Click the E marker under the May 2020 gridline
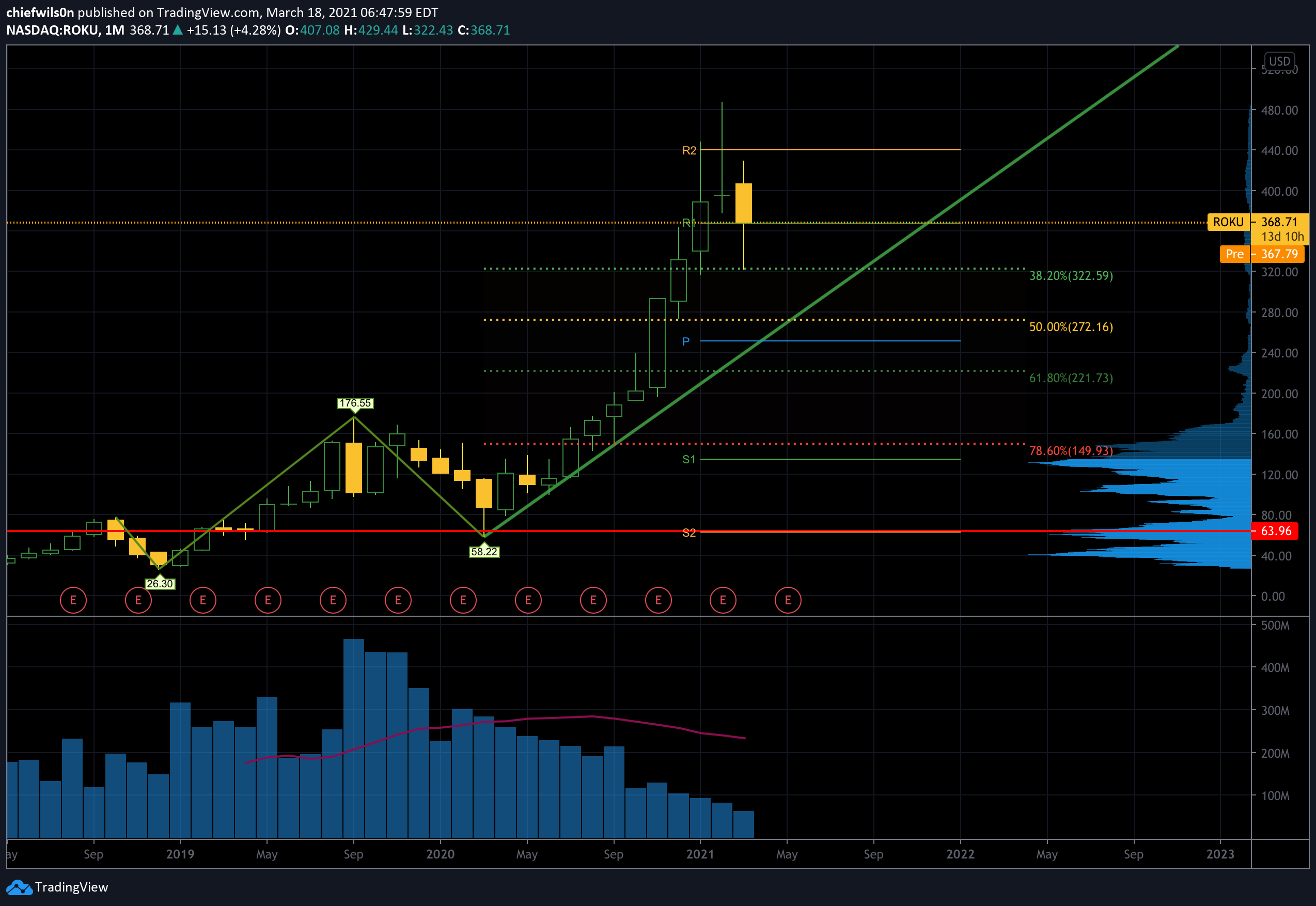The image size is (1316, 906). coord(528,600)
